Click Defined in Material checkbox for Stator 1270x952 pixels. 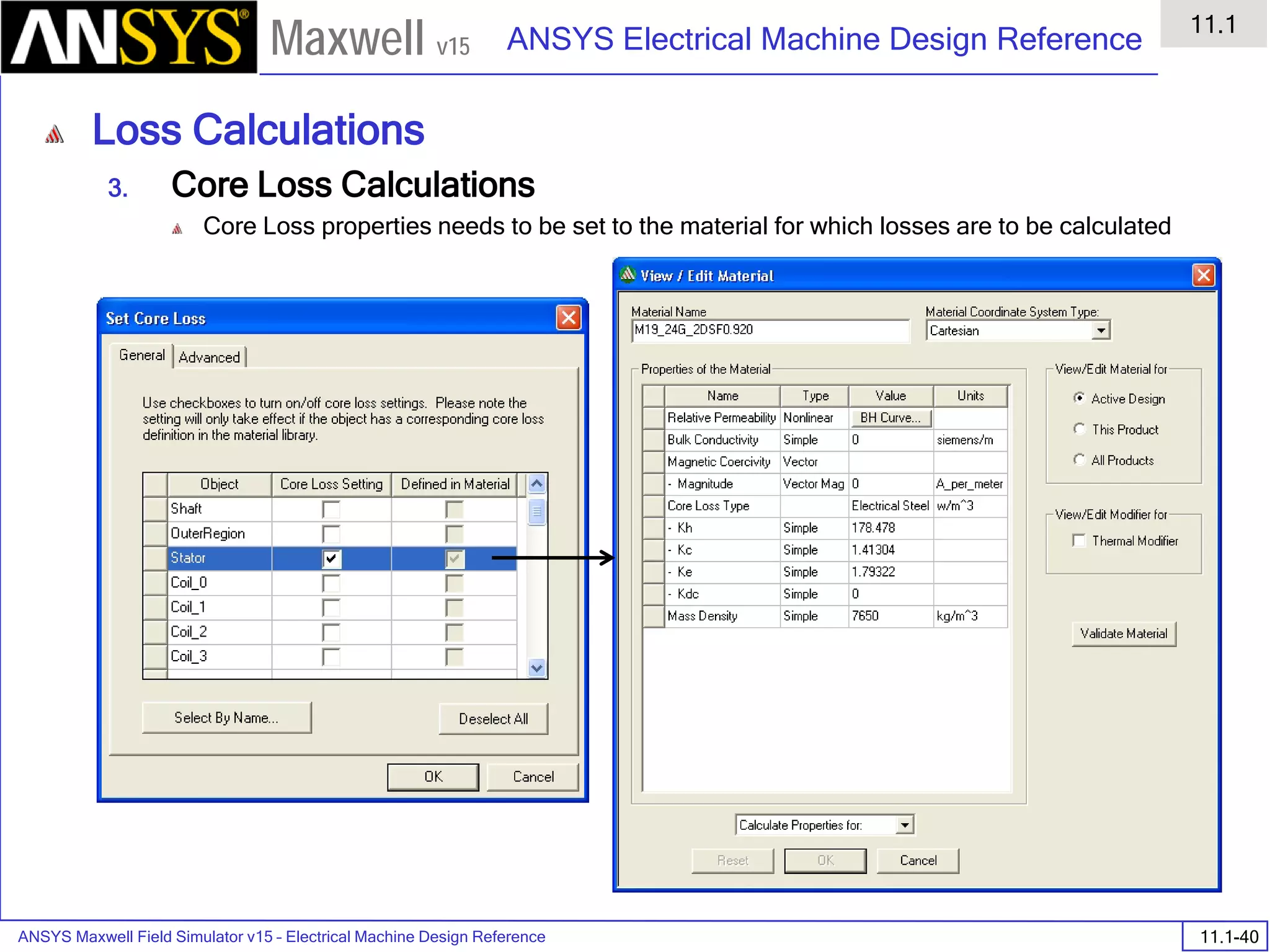point(455,558)
